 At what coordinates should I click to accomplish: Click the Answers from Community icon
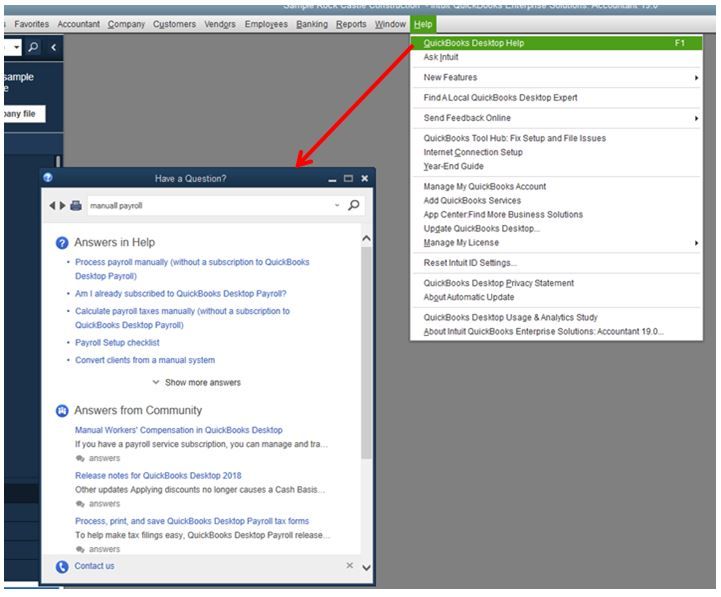(x=62, y=410)
